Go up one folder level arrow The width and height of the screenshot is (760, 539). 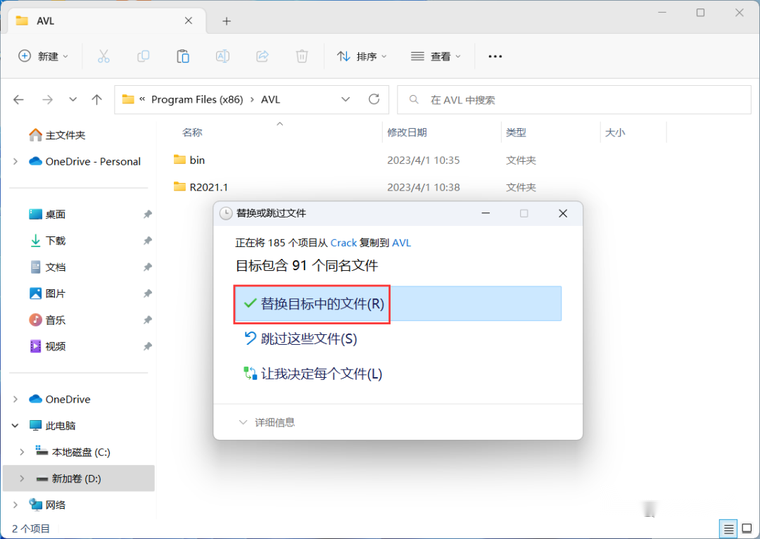click(97, 100)
